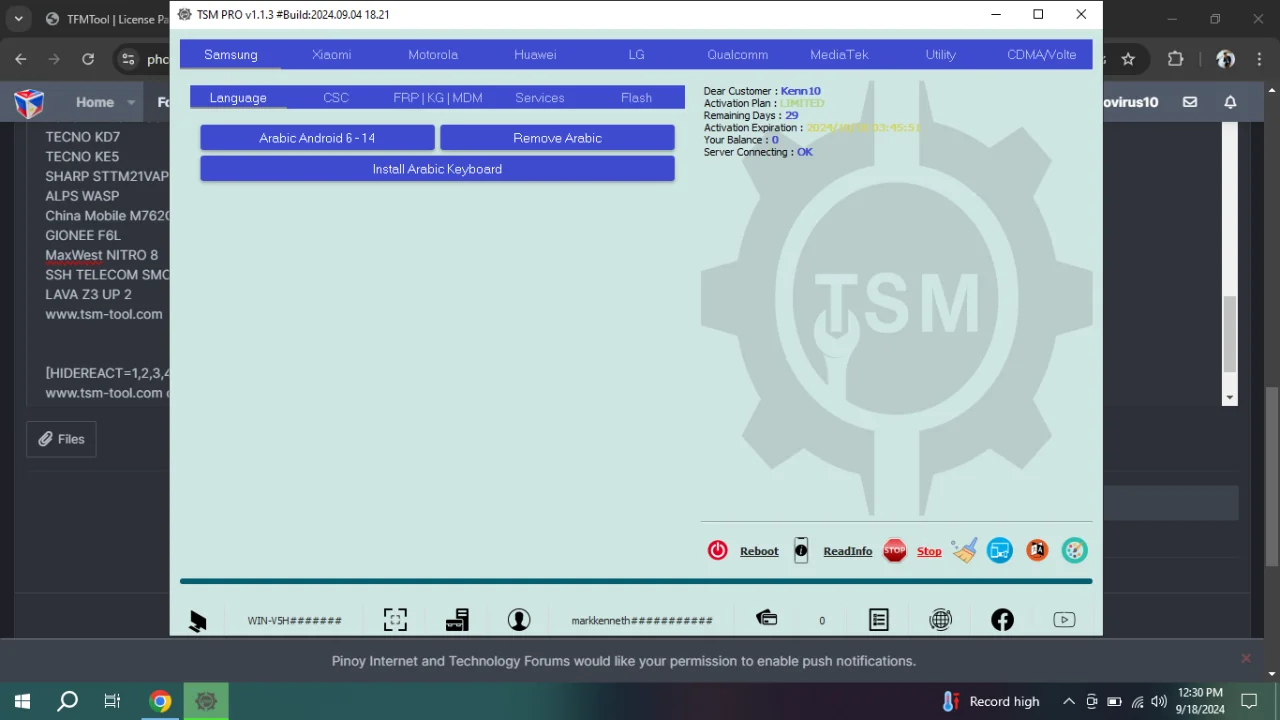The height and width of the screenshot is (720, 1280).
Task: Click the orange language translate icon
Action: [x=1037, y=550]
